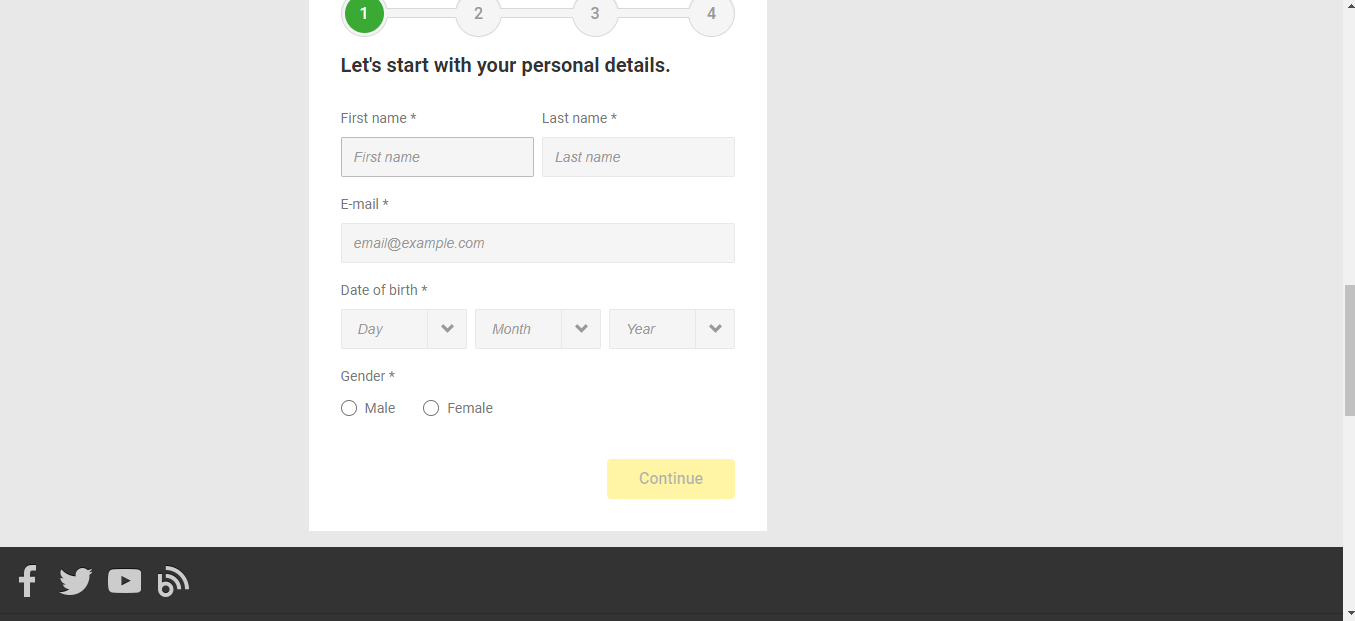
Task: Jump to step 4 circle
Action: click(x=711, y=14)
